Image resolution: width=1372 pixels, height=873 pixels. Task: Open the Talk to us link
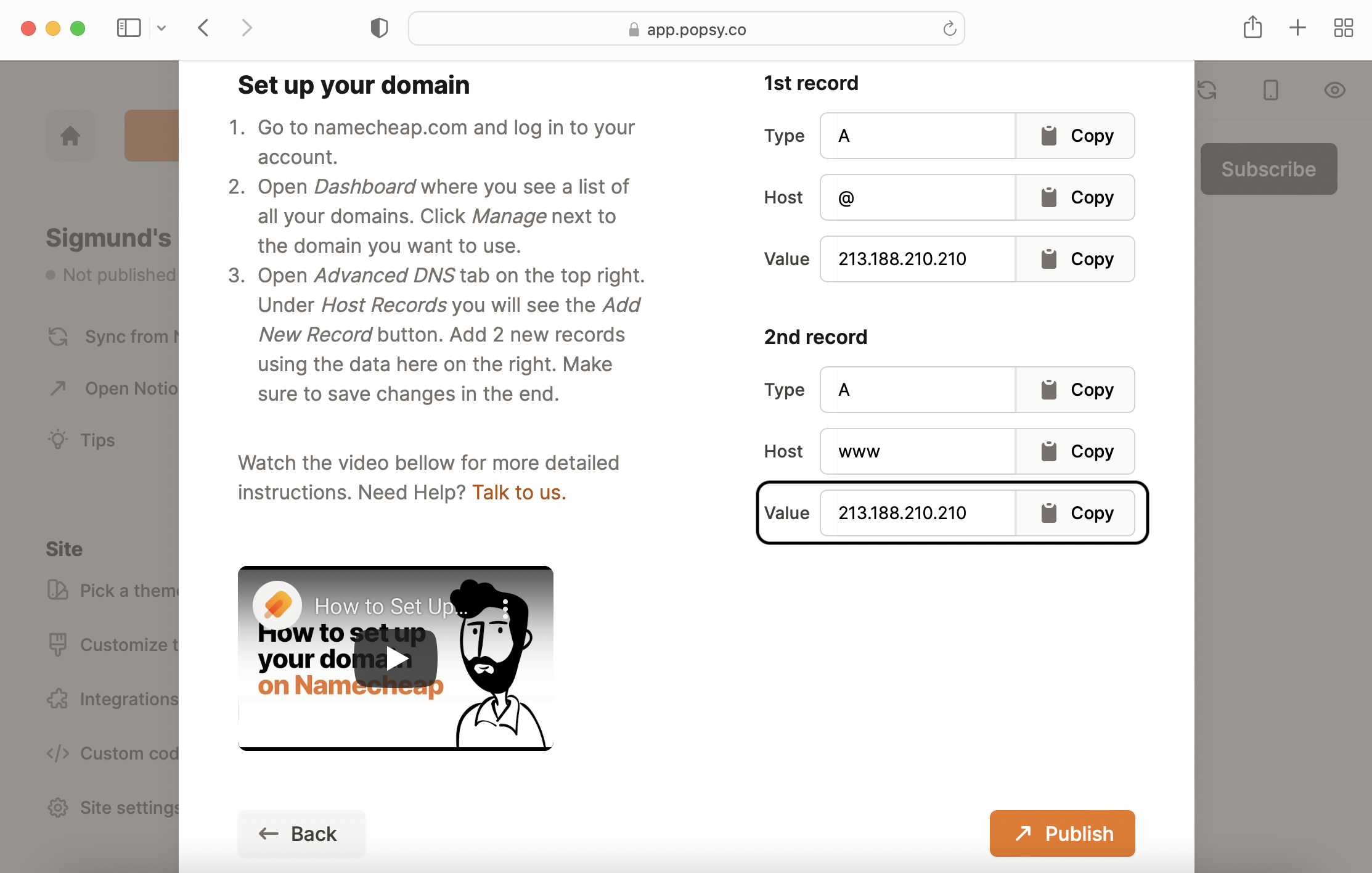pyautogui.click(x=518, y=493)
